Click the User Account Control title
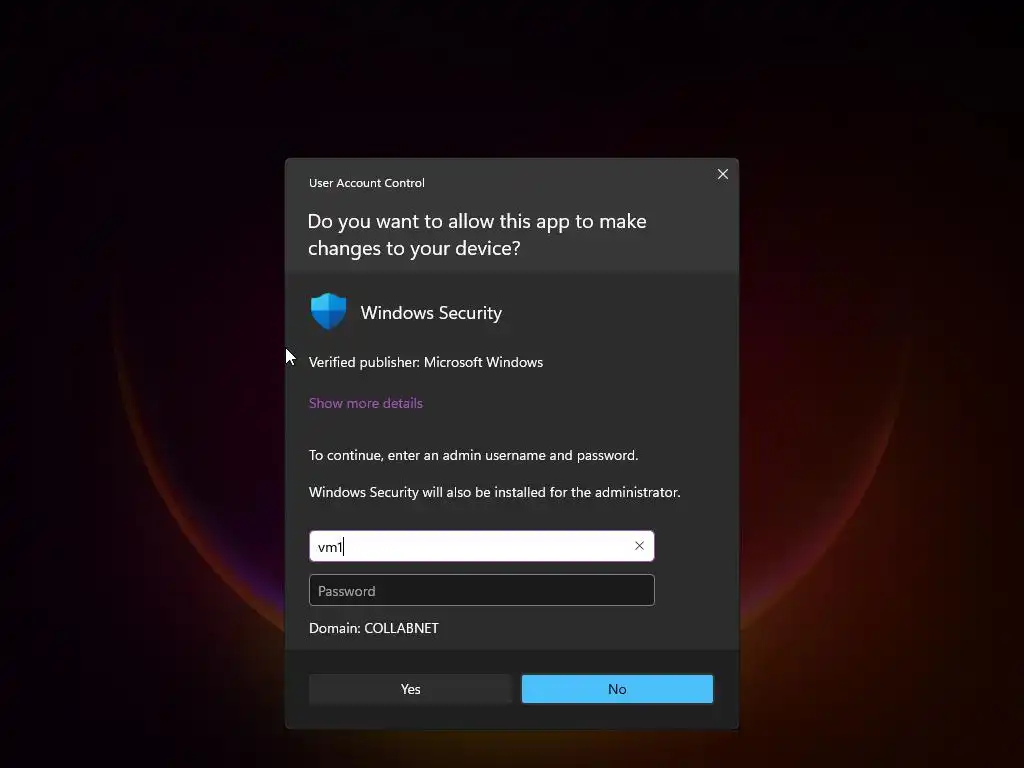This screenshot has height=768, width=1024. [x=366, y=183]
